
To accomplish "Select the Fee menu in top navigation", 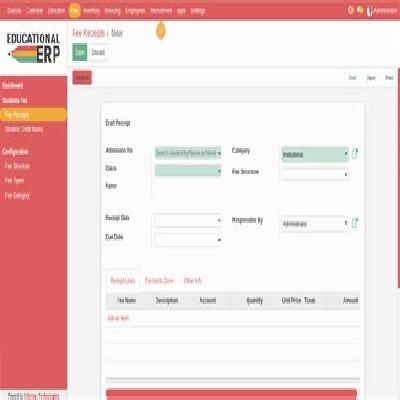I will click(74, 11).
